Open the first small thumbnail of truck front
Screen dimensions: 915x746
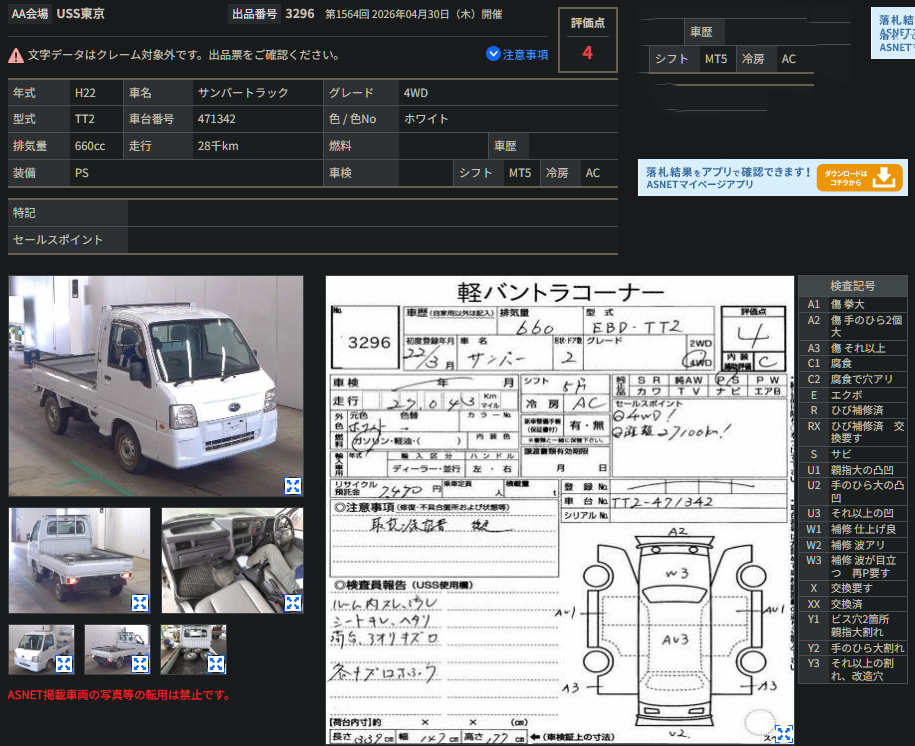pos(41,650)
